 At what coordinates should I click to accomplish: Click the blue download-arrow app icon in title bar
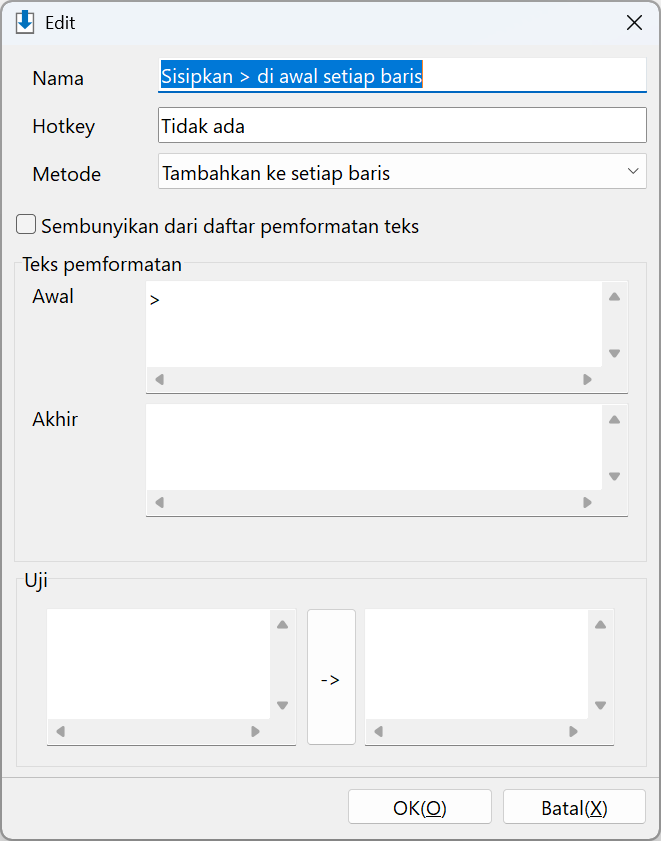point(25,23)
